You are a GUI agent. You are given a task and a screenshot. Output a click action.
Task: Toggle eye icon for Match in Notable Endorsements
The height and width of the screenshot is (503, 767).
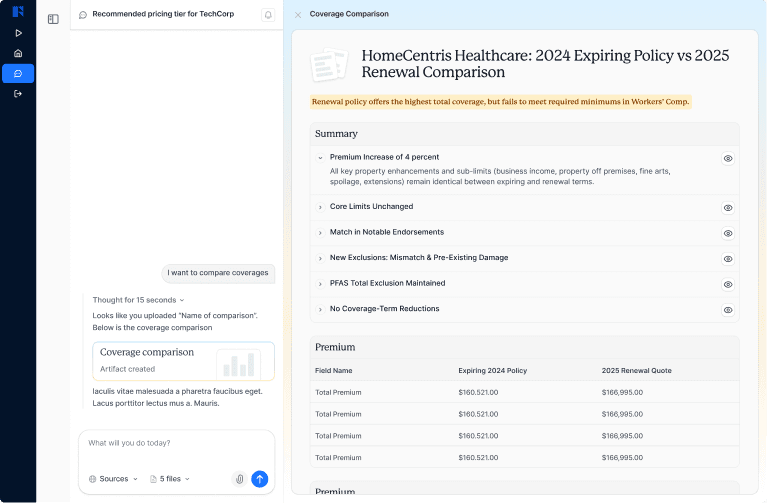pos(728,233)
